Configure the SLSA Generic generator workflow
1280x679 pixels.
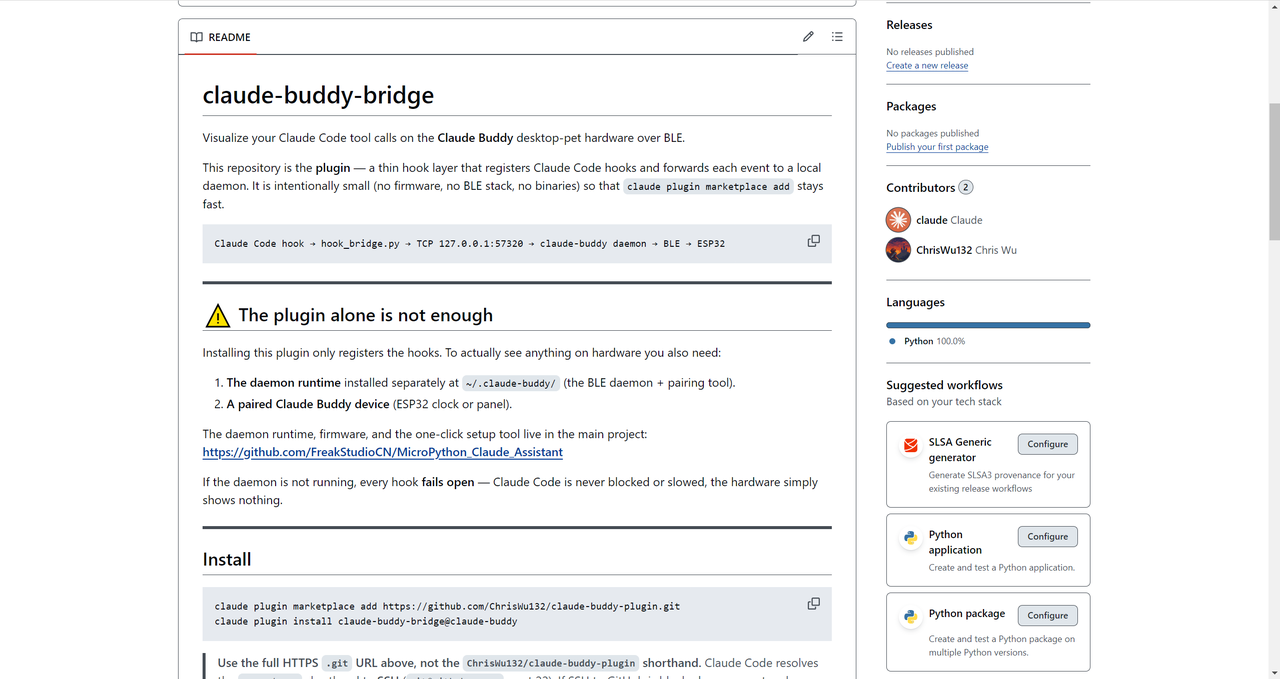pos(1047,444)
